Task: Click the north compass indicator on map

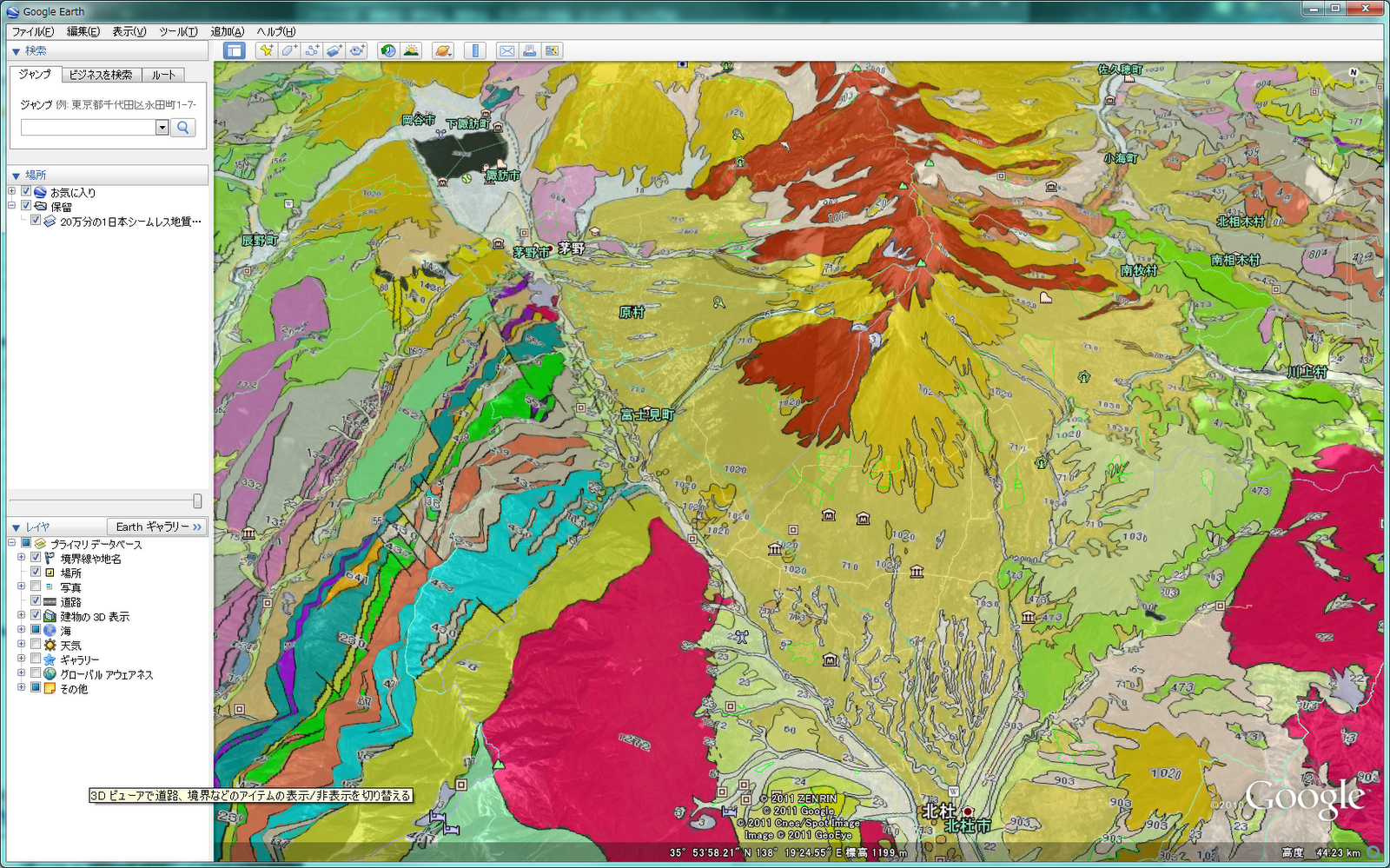Action: [1353, 72]
